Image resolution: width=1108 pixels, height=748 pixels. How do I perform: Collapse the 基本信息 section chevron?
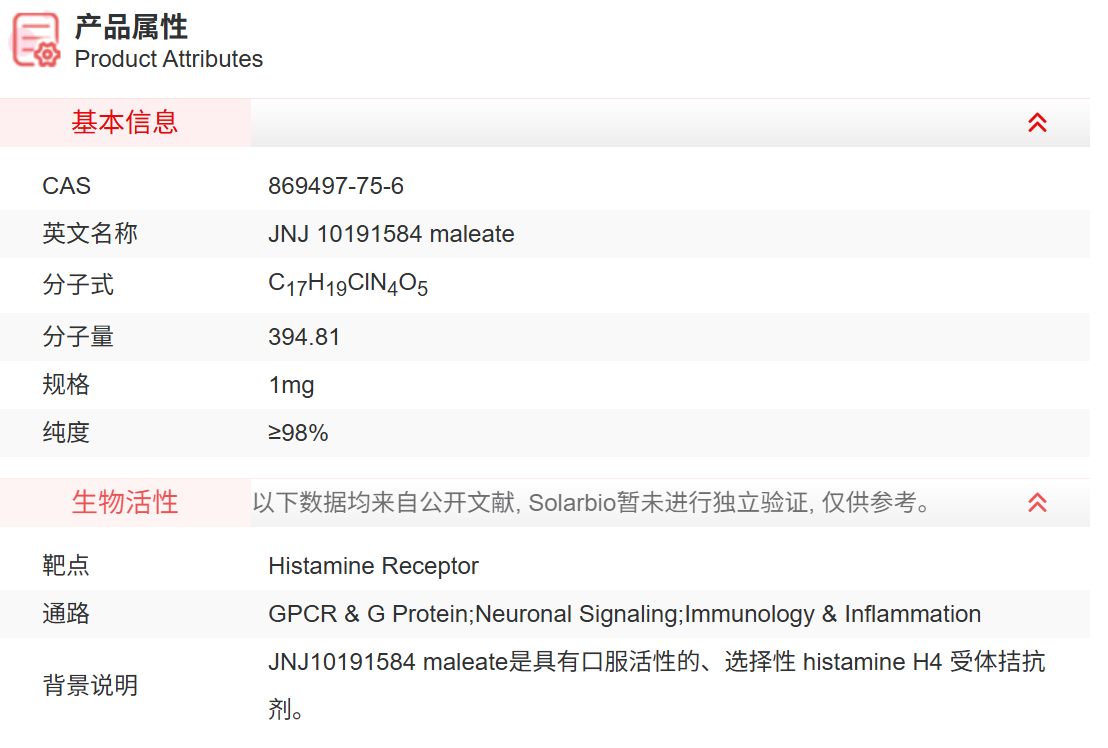1037,123
